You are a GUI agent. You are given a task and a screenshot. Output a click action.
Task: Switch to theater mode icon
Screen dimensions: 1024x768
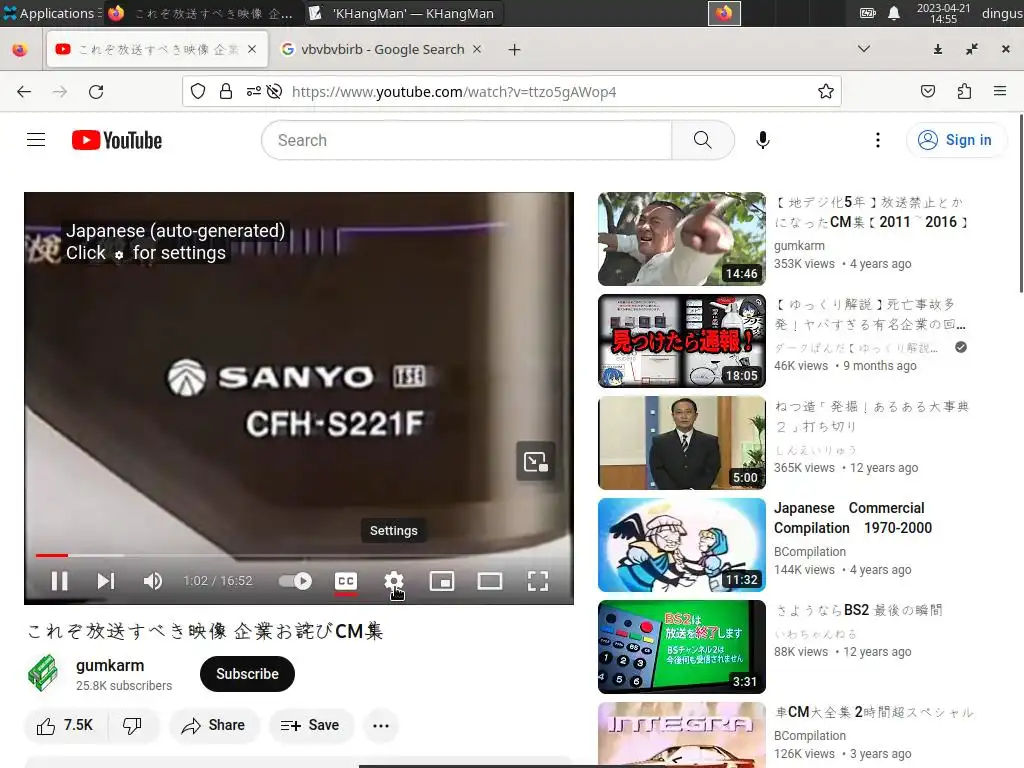(490, 581)
